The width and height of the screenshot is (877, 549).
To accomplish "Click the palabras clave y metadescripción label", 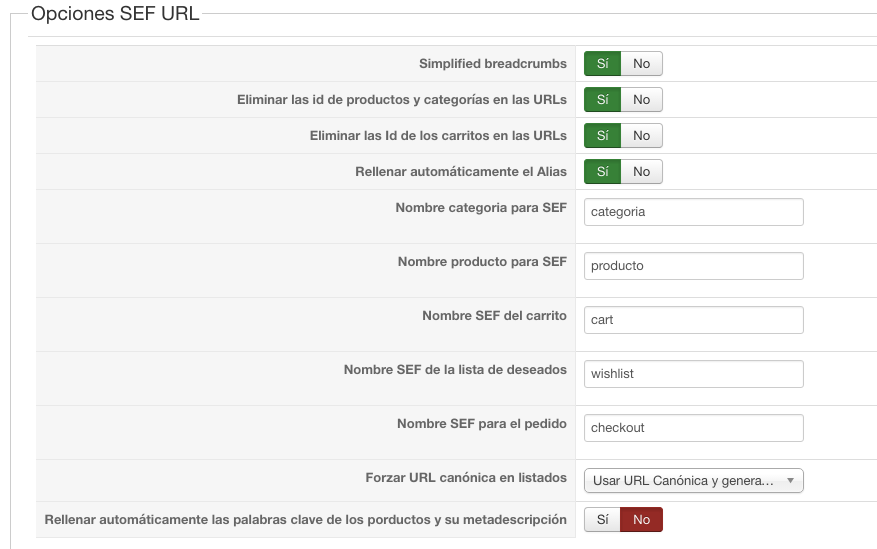I will [305, 519].
